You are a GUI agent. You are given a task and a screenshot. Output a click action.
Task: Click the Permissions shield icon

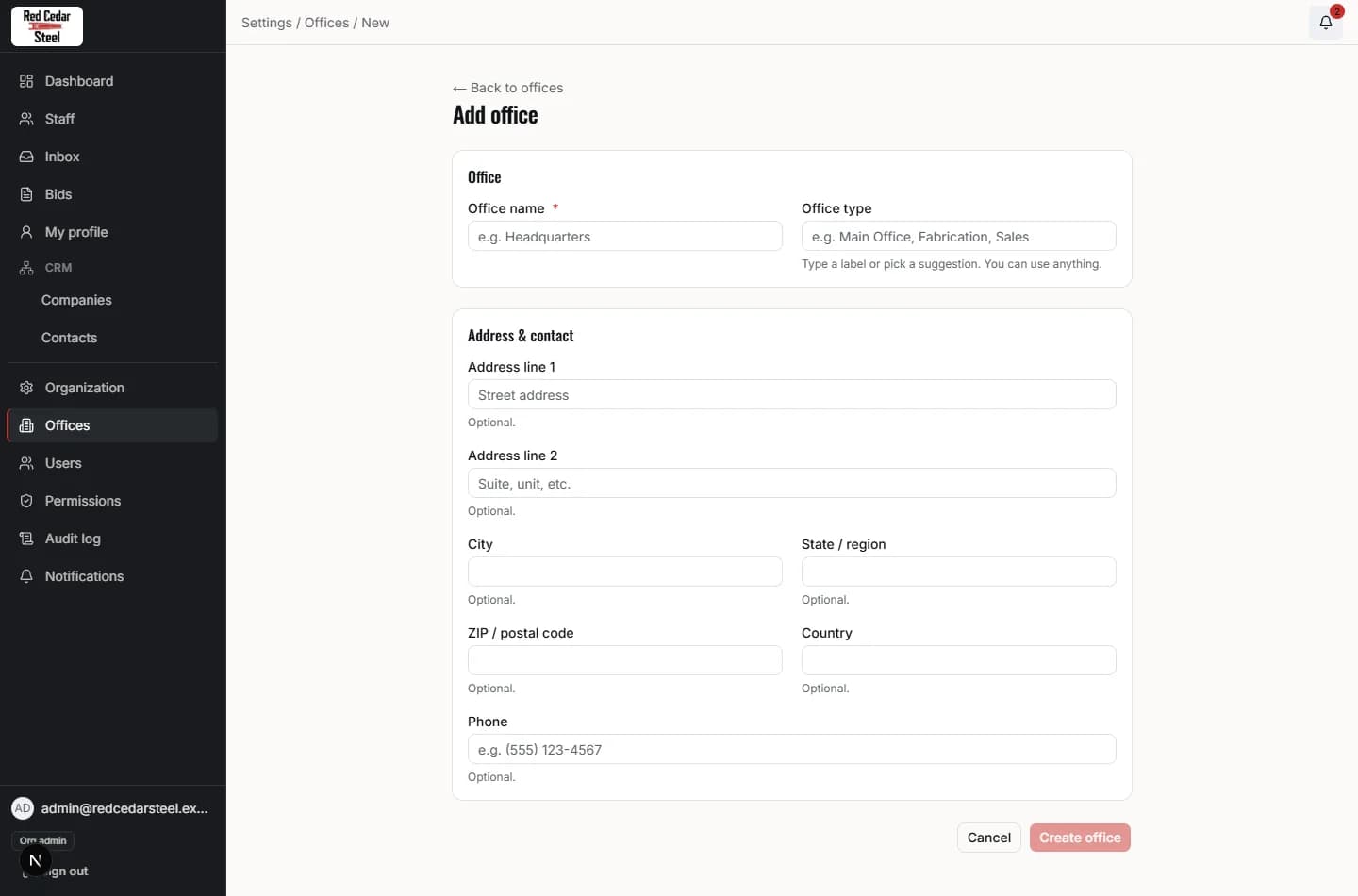26,501
